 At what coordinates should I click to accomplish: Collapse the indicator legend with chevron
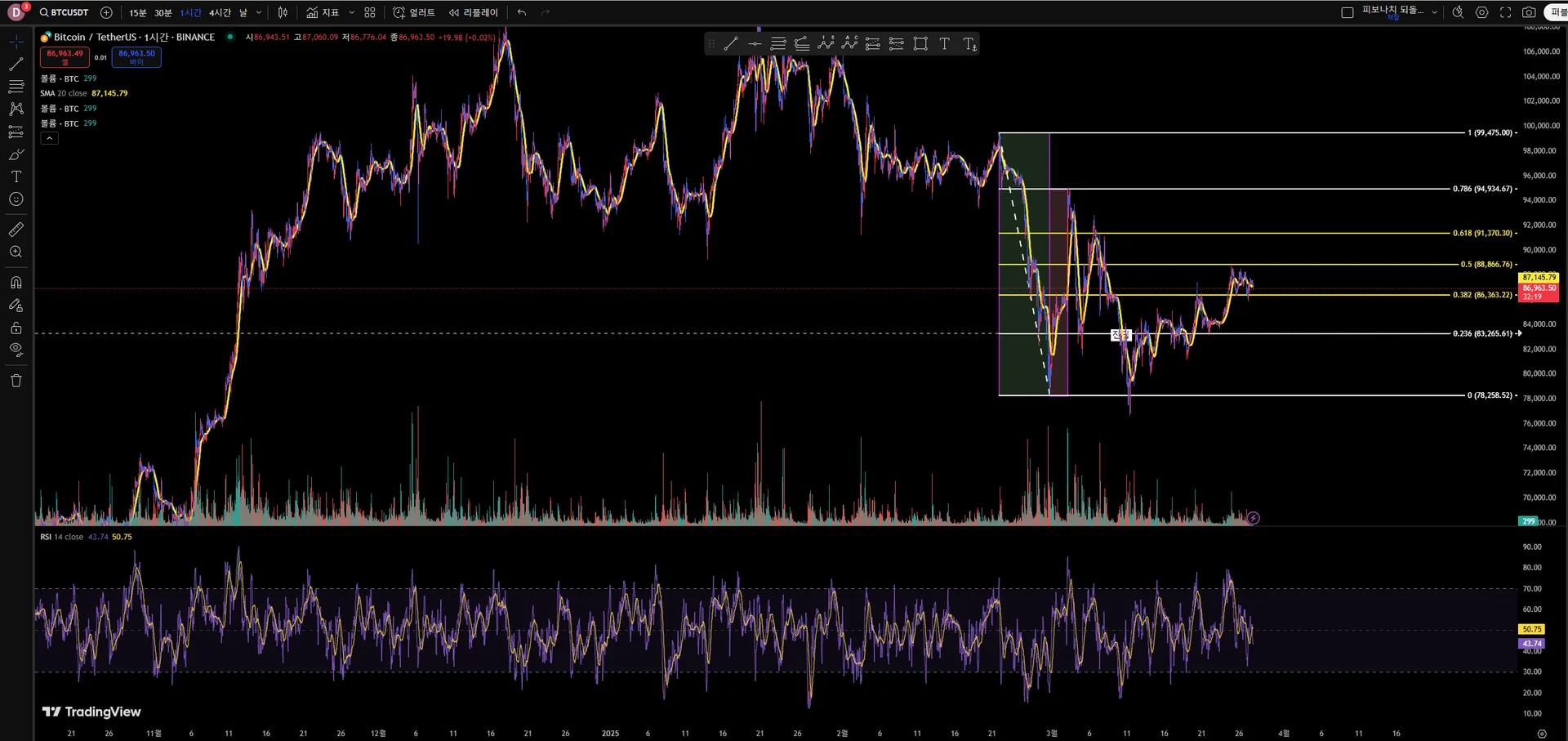point(50,138)
